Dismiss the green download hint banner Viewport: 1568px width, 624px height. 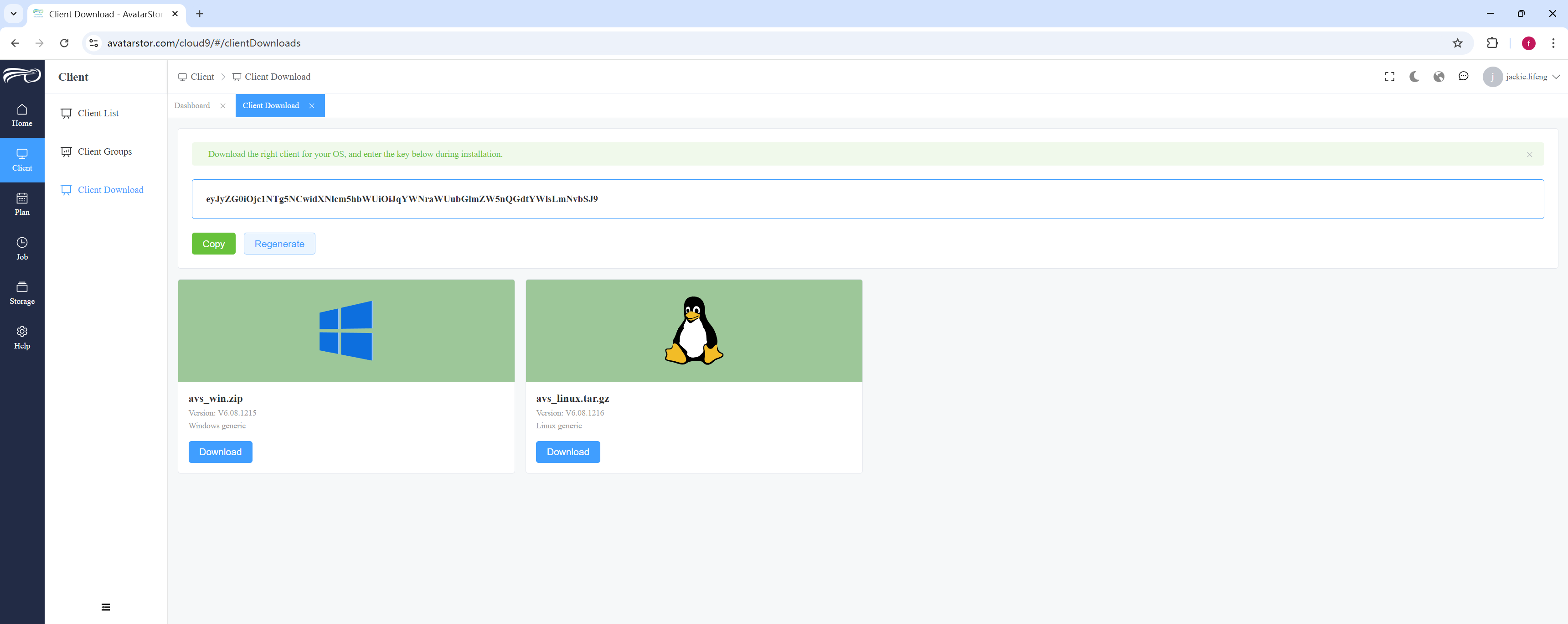tap(1530, 155)
